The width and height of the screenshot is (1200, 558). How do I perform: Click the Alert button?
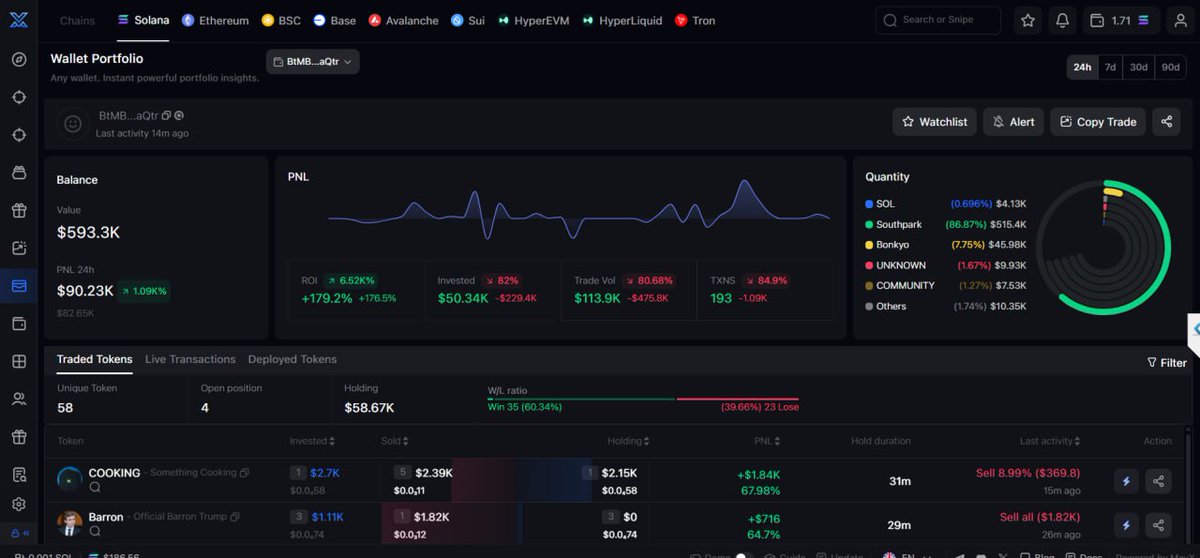[1014, 122]
